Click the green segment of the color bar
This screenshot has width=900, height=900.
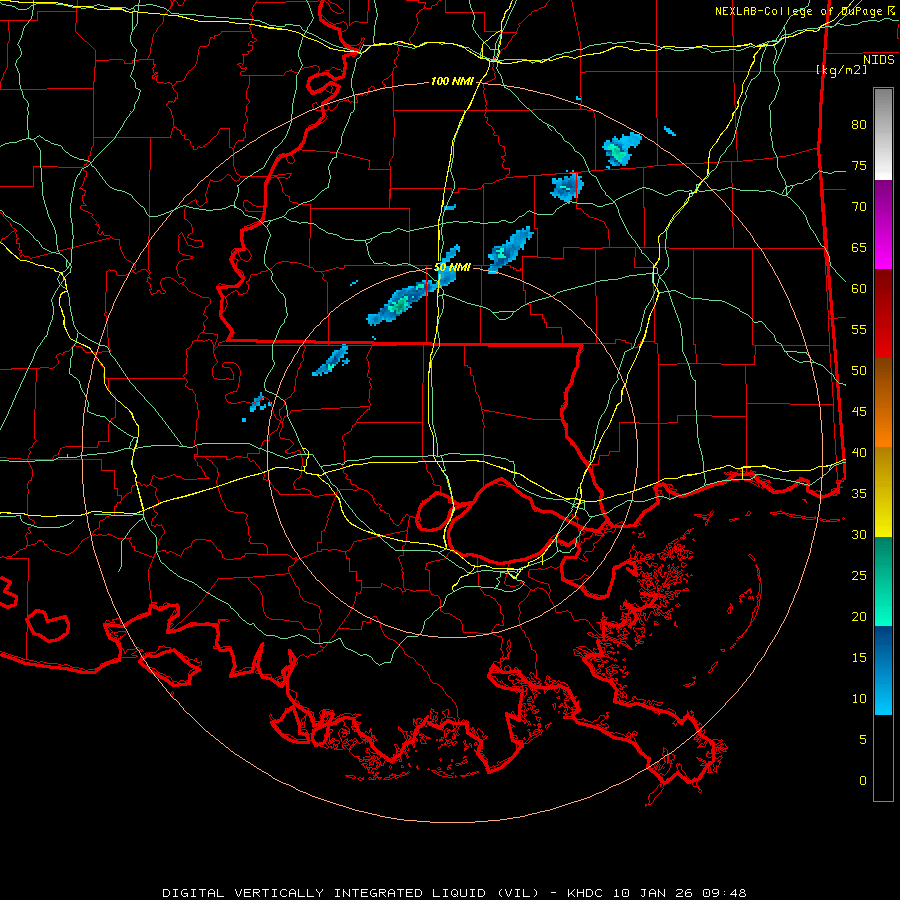point(883,581)
